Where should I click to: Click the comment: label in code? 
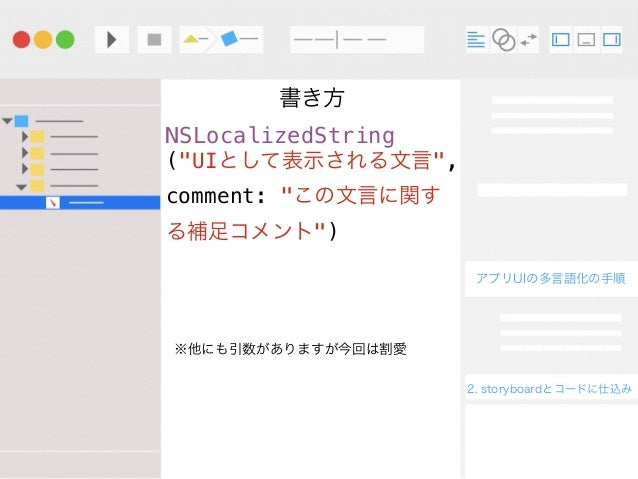pos(216,196)
